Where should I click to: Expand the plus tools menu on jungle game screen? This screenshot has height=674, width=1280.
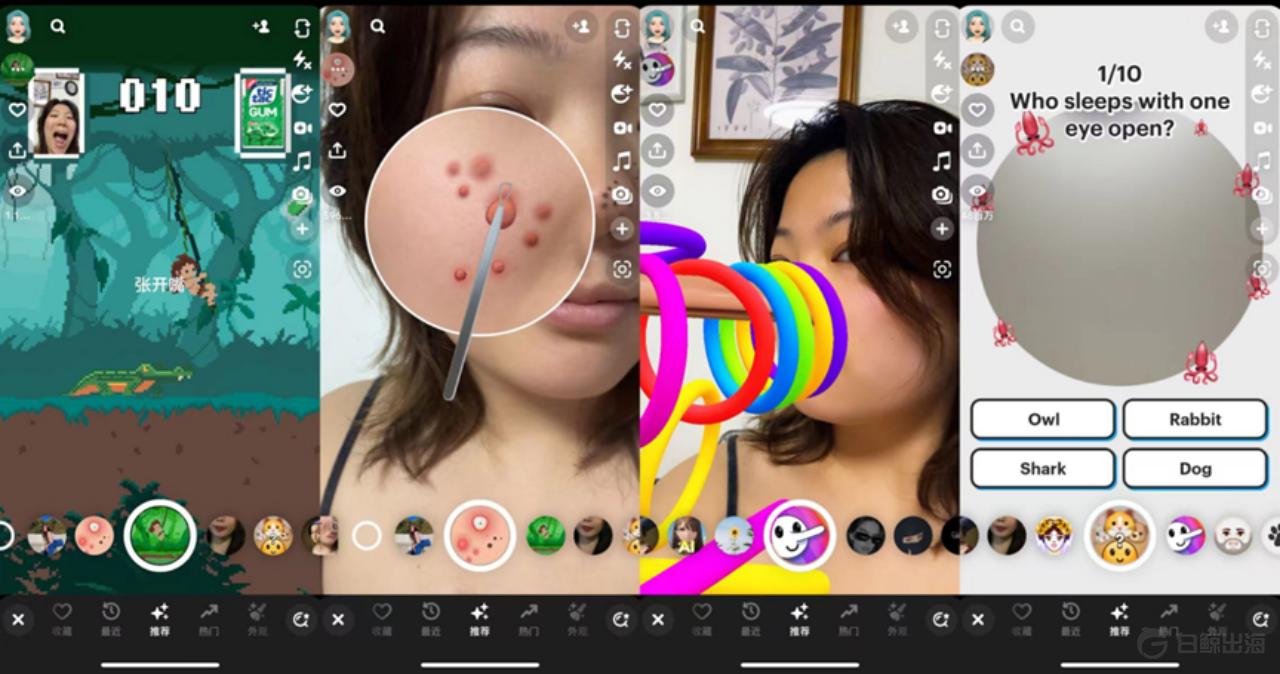(x=302, y=229)
